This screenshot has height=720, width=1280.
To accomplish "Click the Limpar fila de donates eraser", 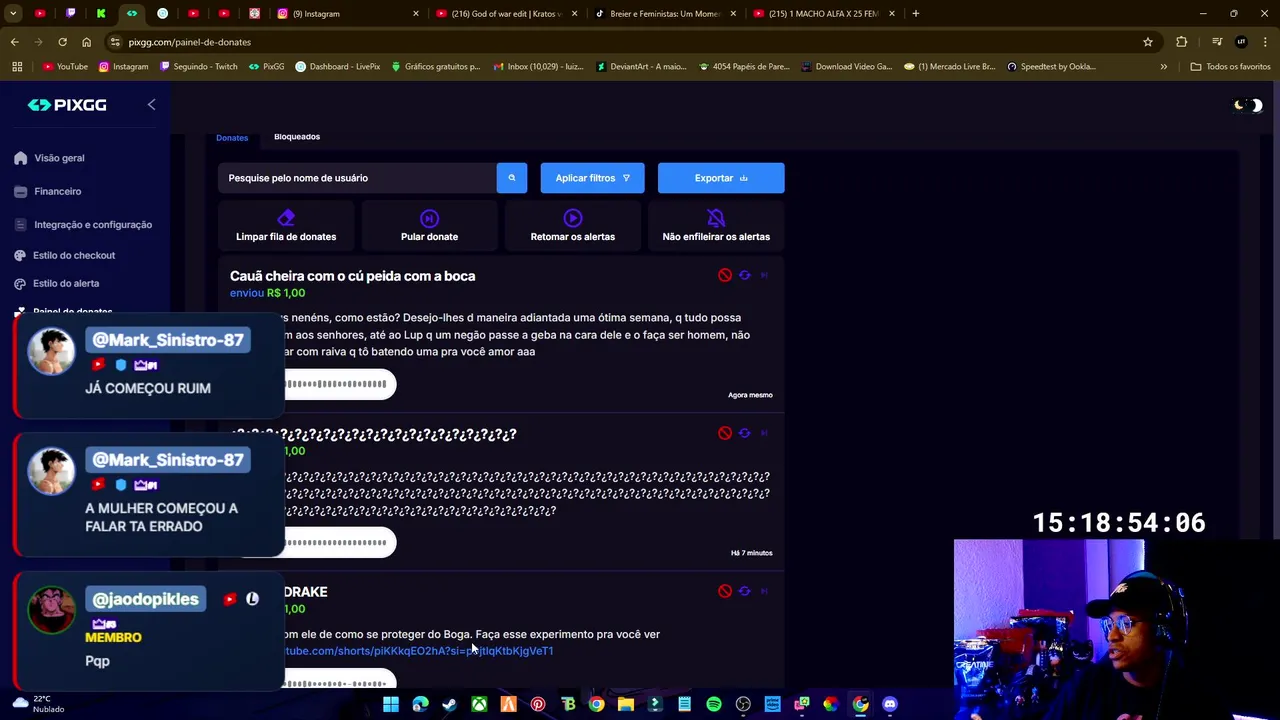I will click(x=286, y=226).
